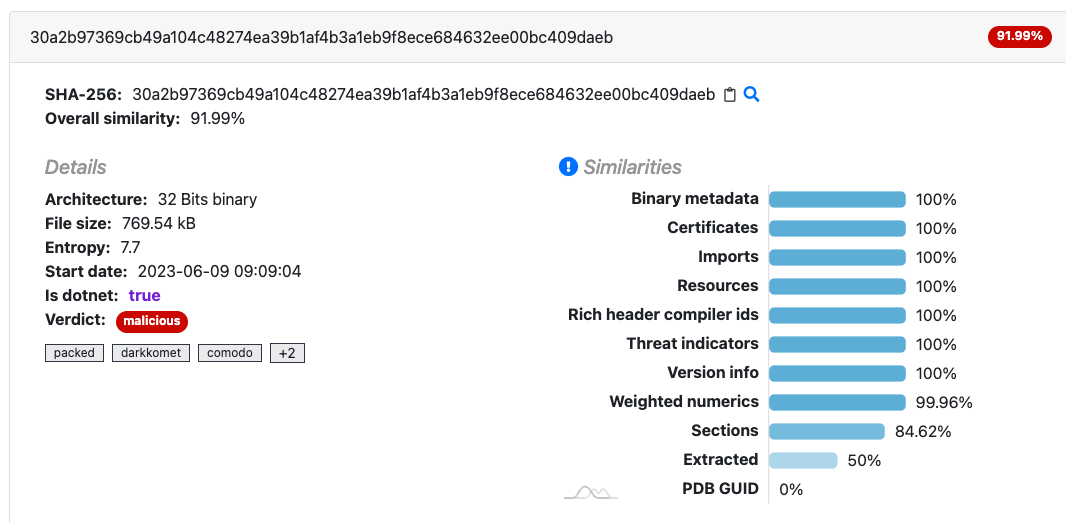Click the PDB GUID label

[720, 488]
